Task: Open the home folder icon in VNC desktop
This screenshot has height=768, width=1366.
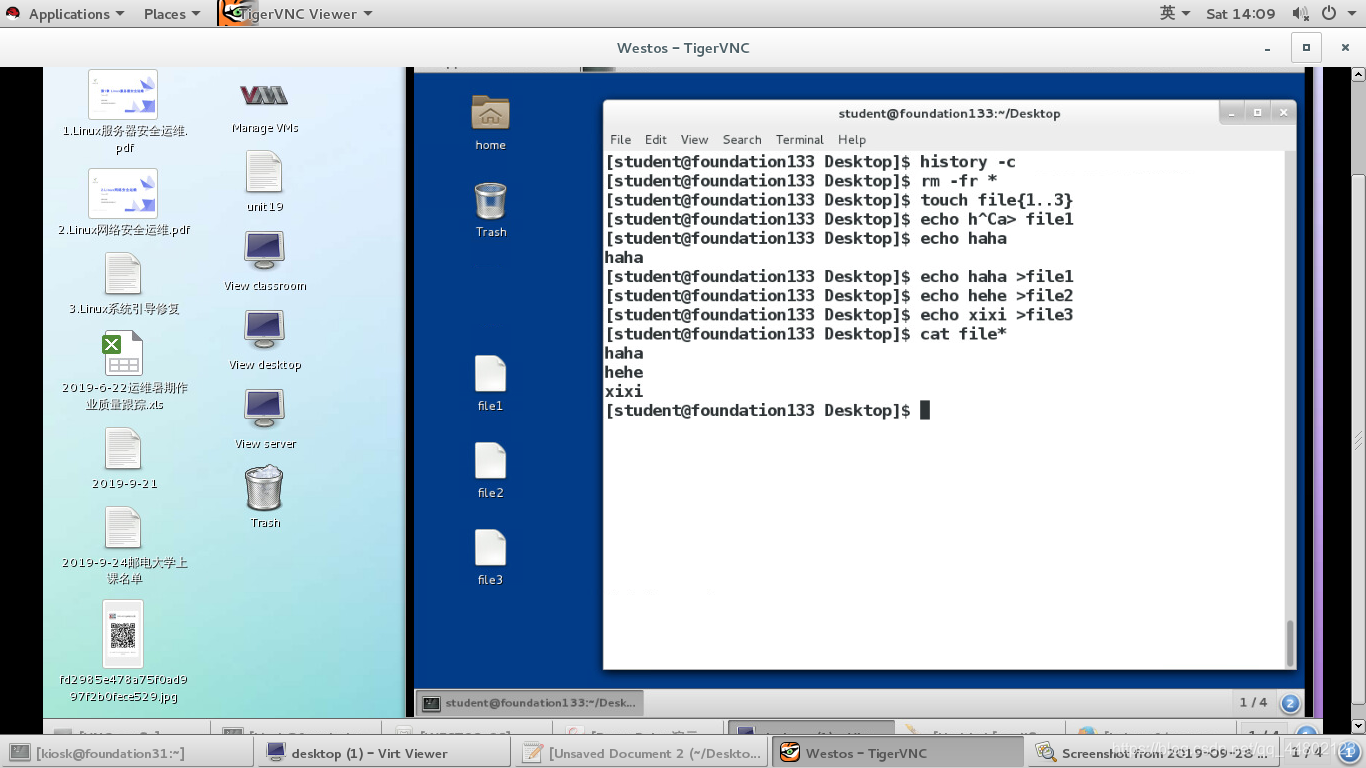Action: pyautogui.click(x=490, y=113)
